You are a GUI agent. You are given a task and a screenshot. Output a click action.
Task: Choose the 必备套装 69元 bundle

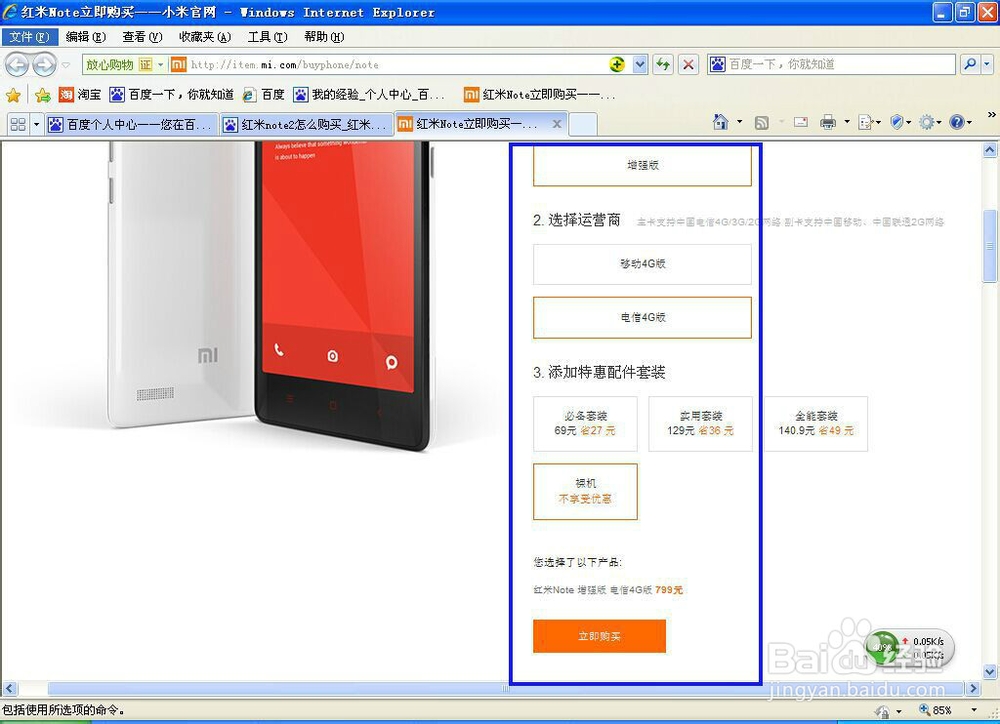click(585, 424)
